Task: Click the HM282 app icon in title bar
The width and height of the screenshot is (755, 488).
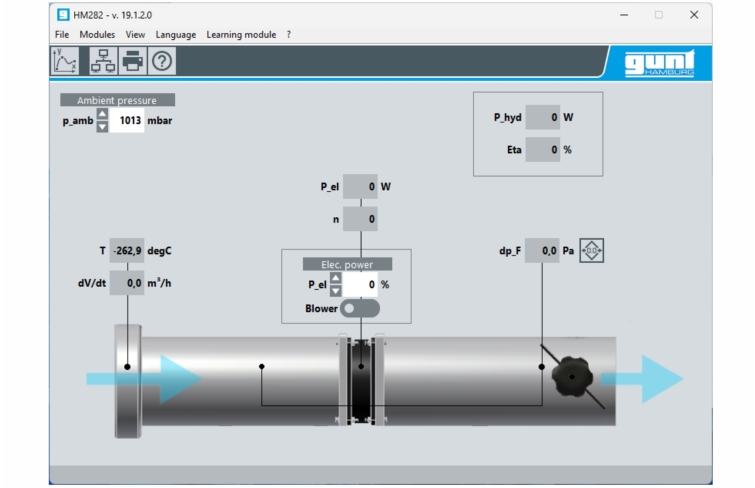Action: tap(63, 15)
